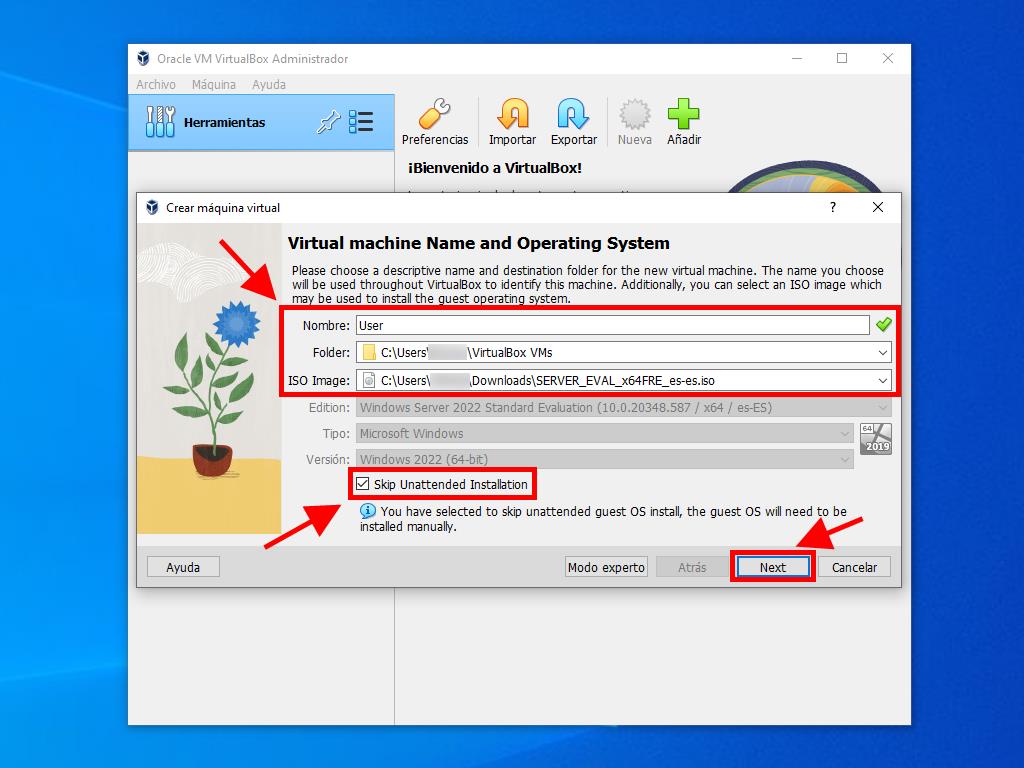The height and width of the screenshot is (768, 1024).
Task: Click the Ayuda button in dialog
Action: pyautogui.click(x=183, y=567)
